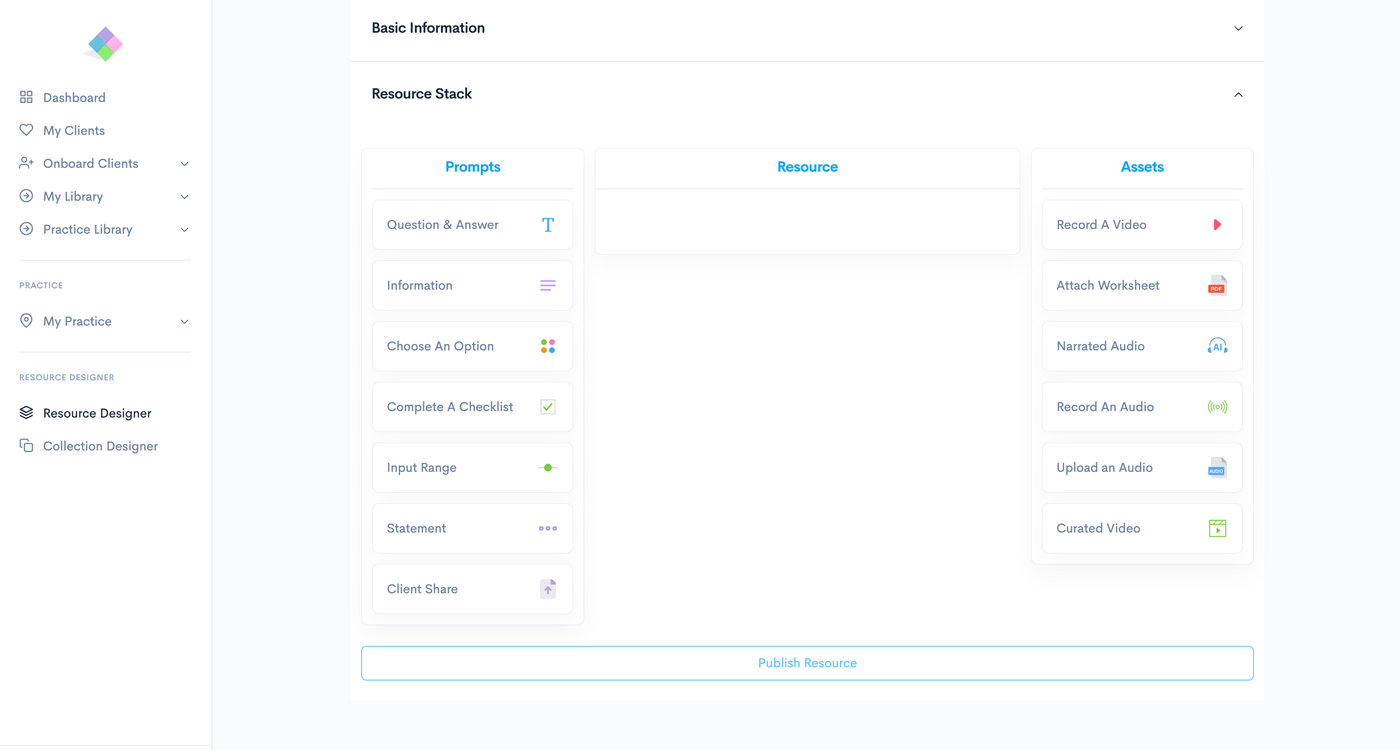The height and width of the screenshot is (750, 1400).
Task: Click the empty Resource drop area
Action: pos(807,221)
